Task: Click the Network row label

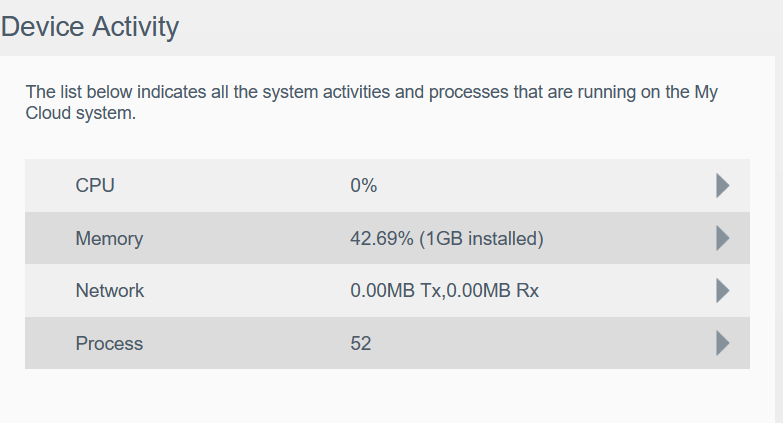Action: coord(110,291)
